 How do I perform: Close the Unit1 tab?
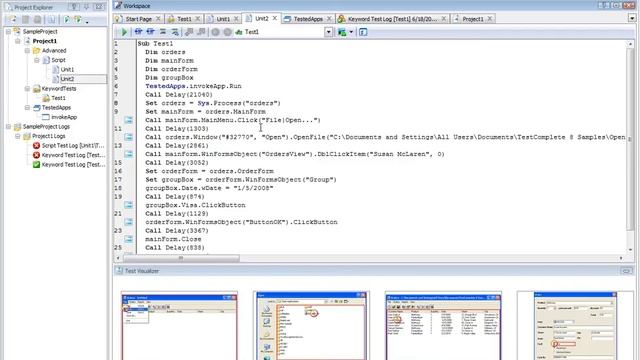236,19
